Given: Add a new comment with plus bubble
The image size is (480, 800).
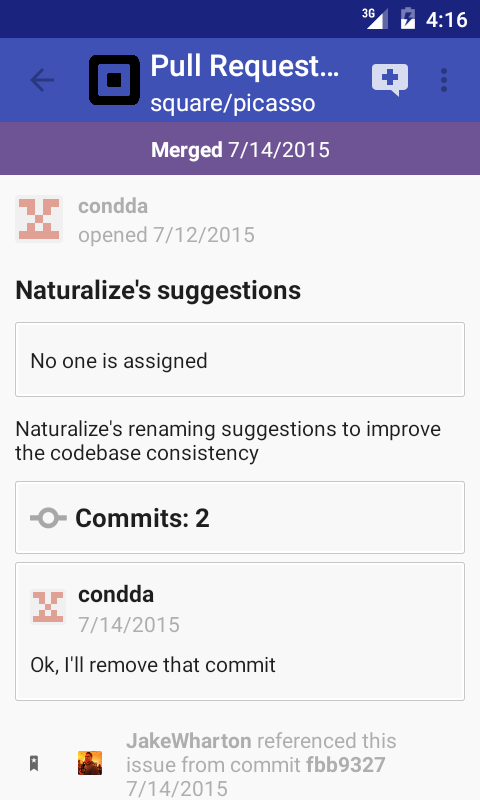Looking at the screenshot, I should pyautogui.click(x=390, y=80).
